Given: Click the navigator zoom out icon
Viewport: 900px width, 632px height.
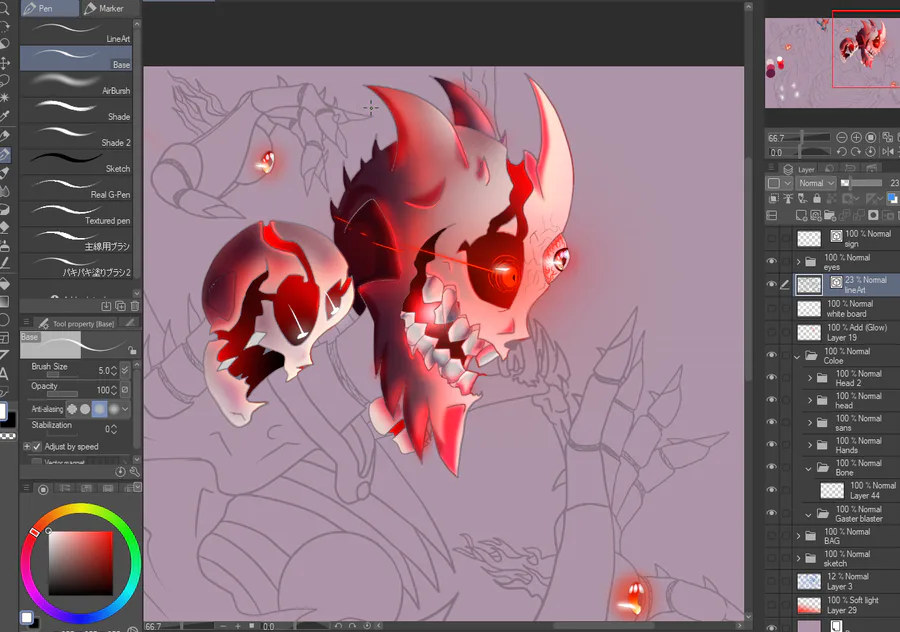Looking at the screenshot, I should click(x=841, y=137).
